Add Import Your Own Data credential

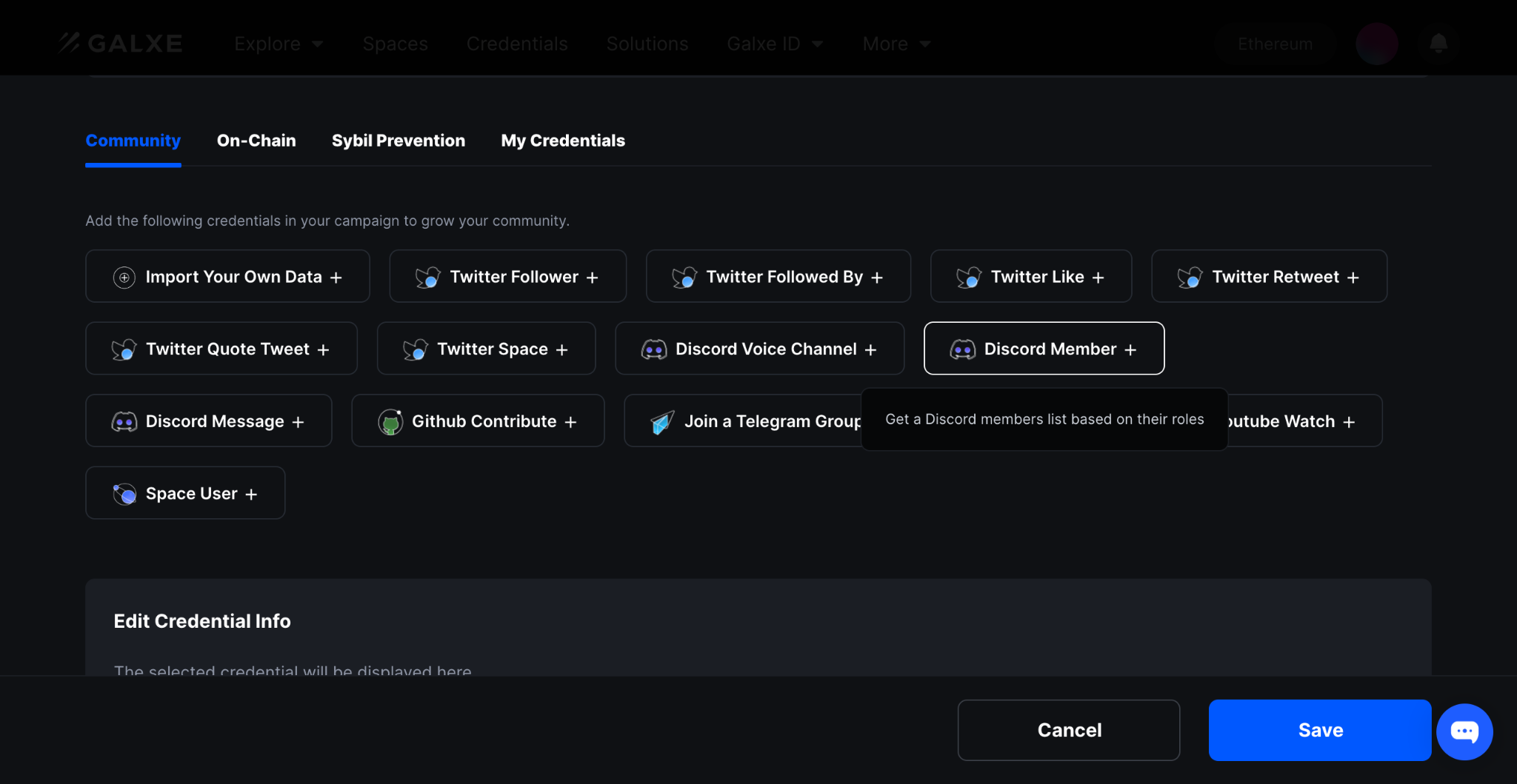click(x=227, y=276)
